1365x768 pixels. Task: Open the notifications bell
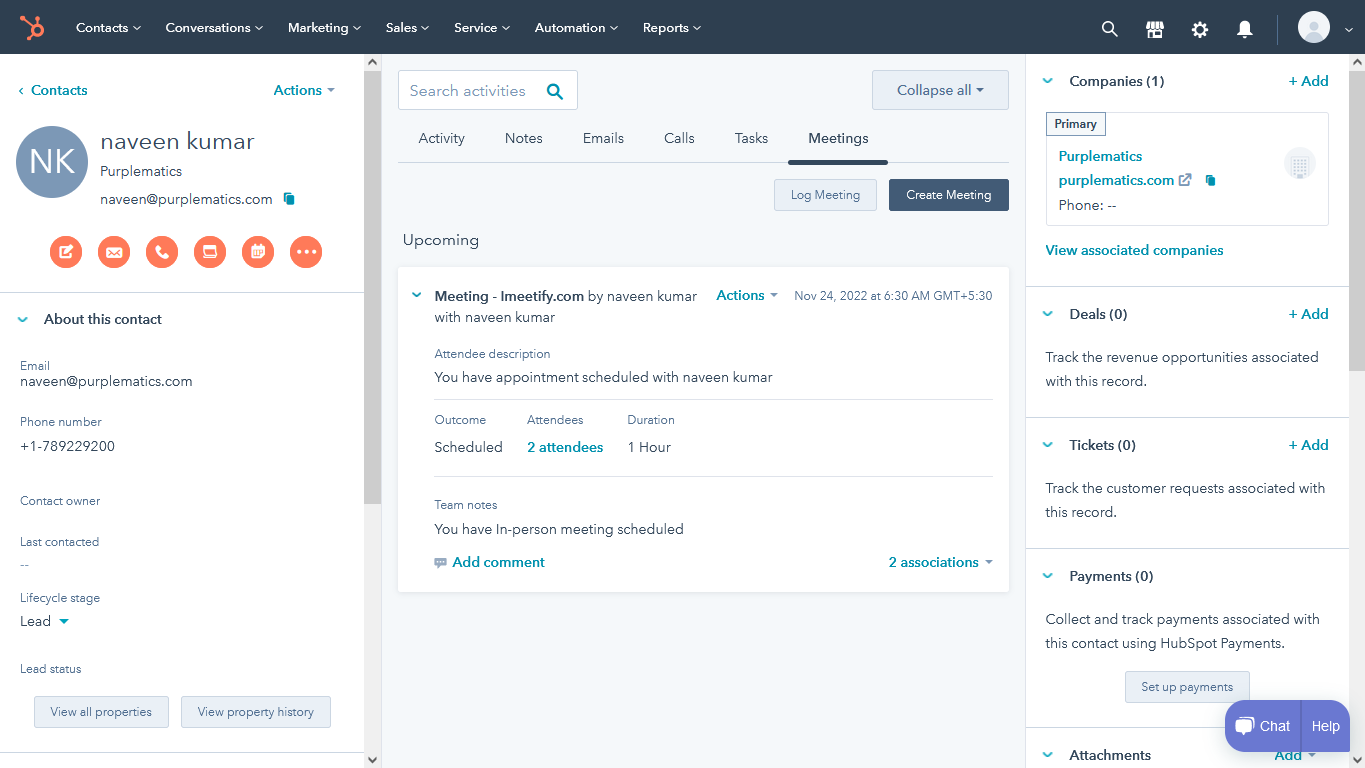click(x=1244, y=28)
